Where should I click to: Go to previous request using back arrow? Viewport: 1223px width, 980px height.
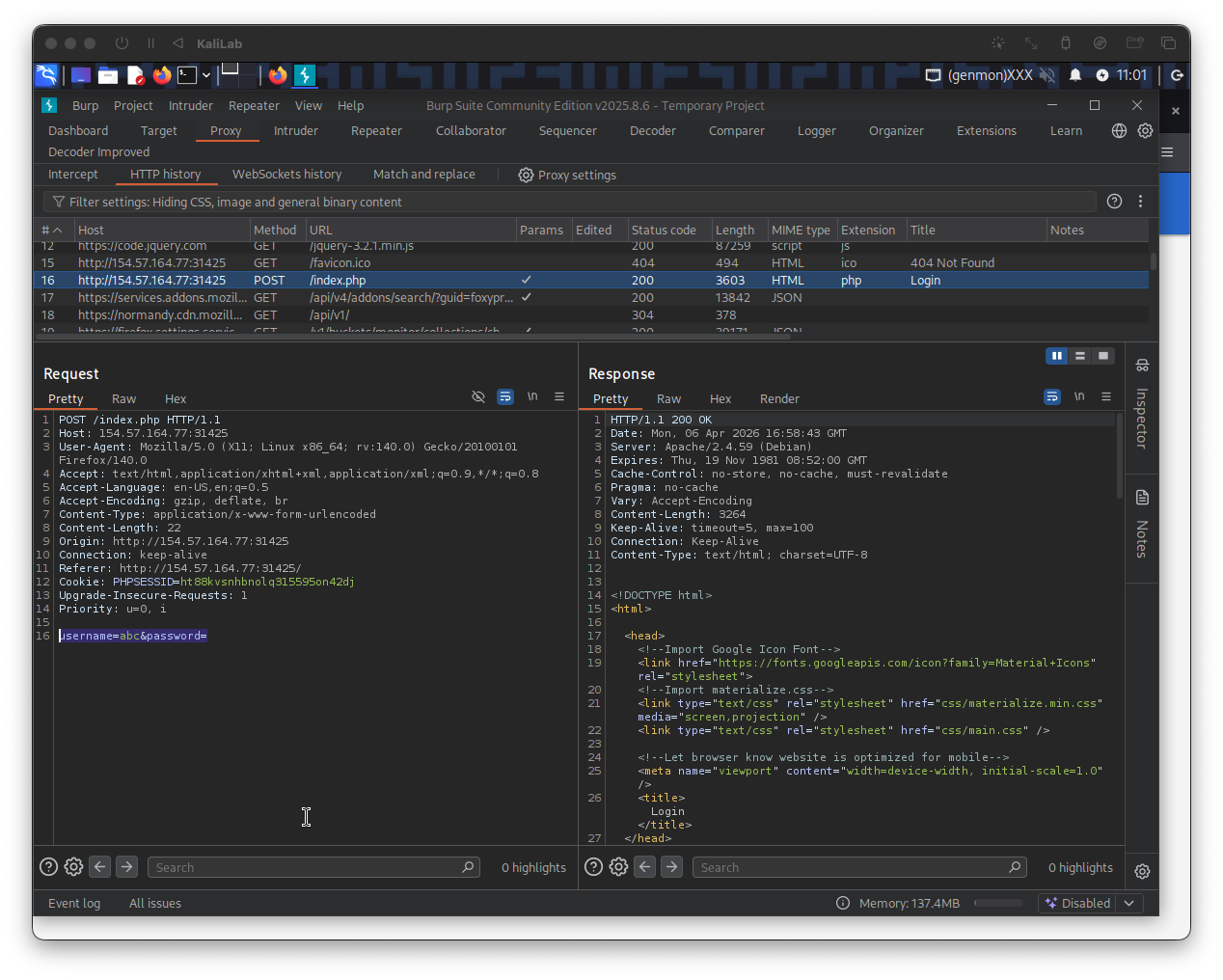click(x=100, y=867)
